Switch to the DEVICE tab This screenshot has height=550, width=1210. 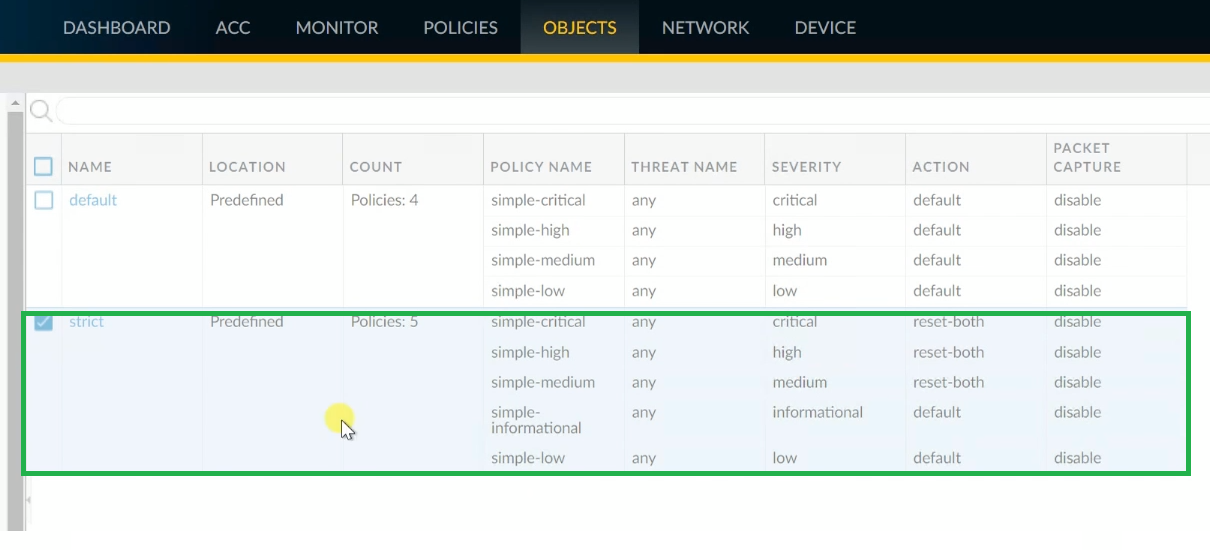(x=825, y=27)
